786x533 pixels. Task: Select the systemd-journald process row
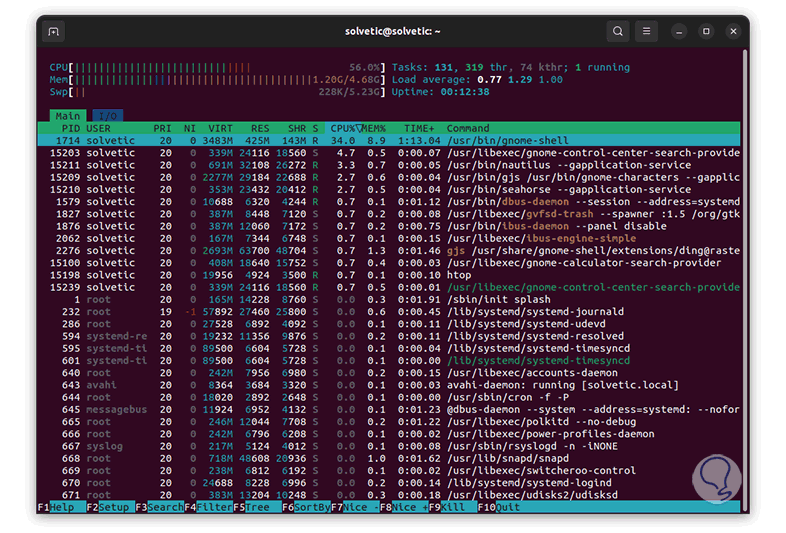pos(389,312)
